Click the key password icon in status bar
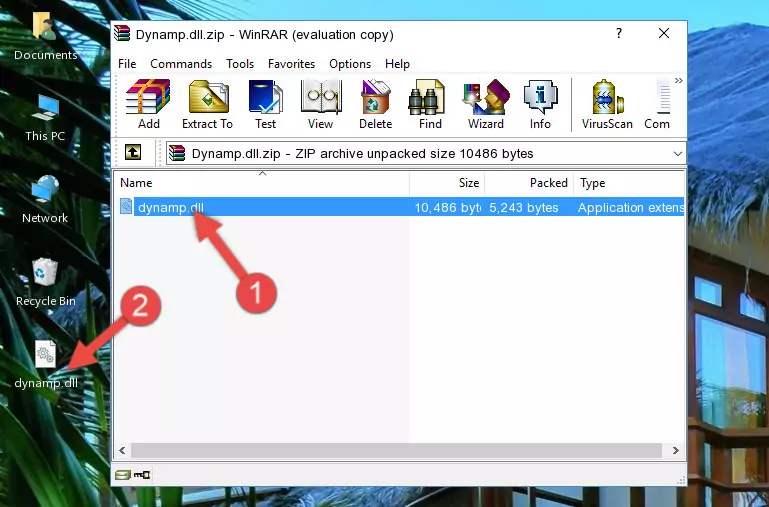Viewport: 769px width, 507px height. coord(142,474)
